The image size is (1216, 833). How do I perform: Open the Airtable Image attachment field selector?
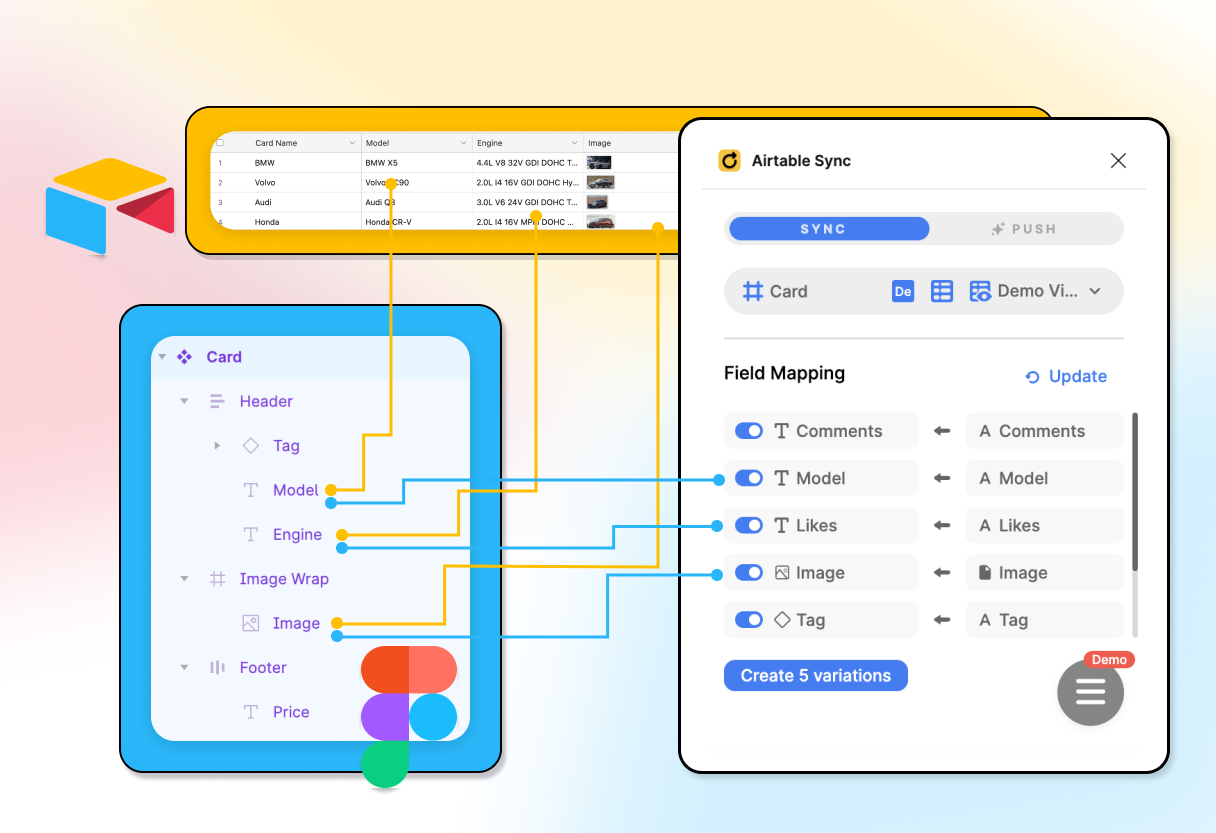(1045, 573)
